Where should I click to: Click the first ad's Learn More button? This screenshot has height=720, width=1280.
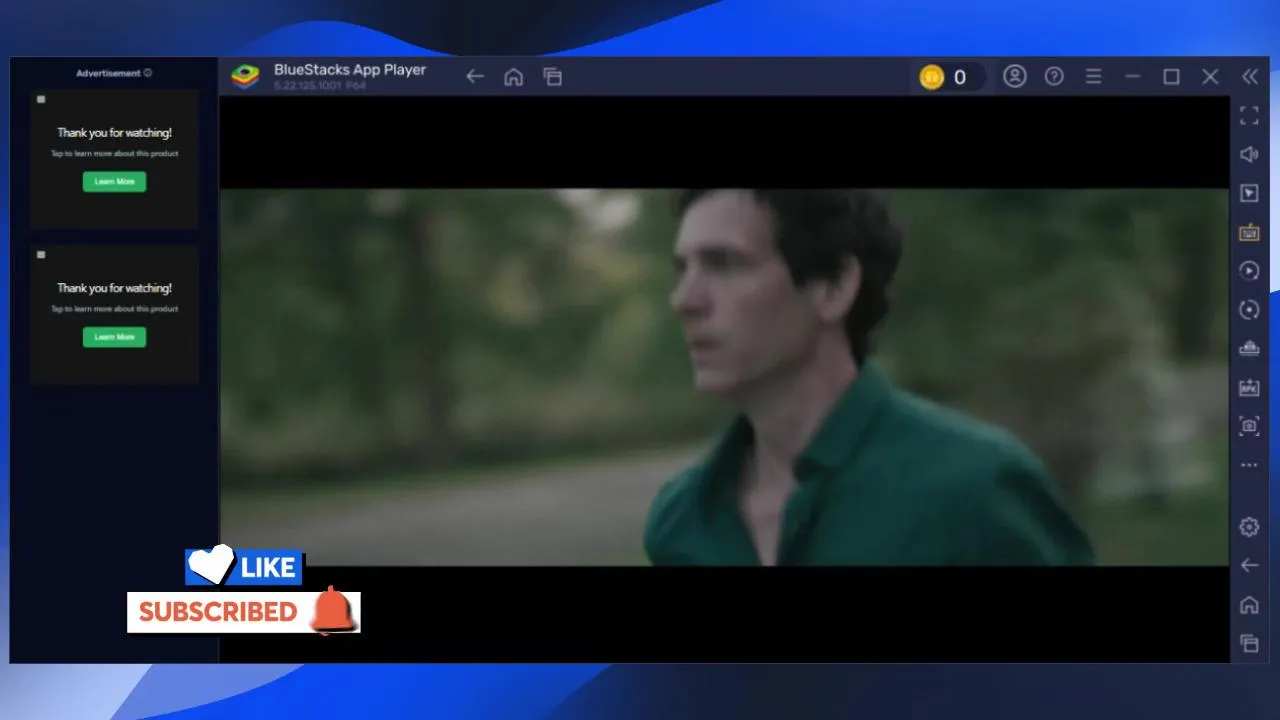pyautogui.click(x=114, y=182)
